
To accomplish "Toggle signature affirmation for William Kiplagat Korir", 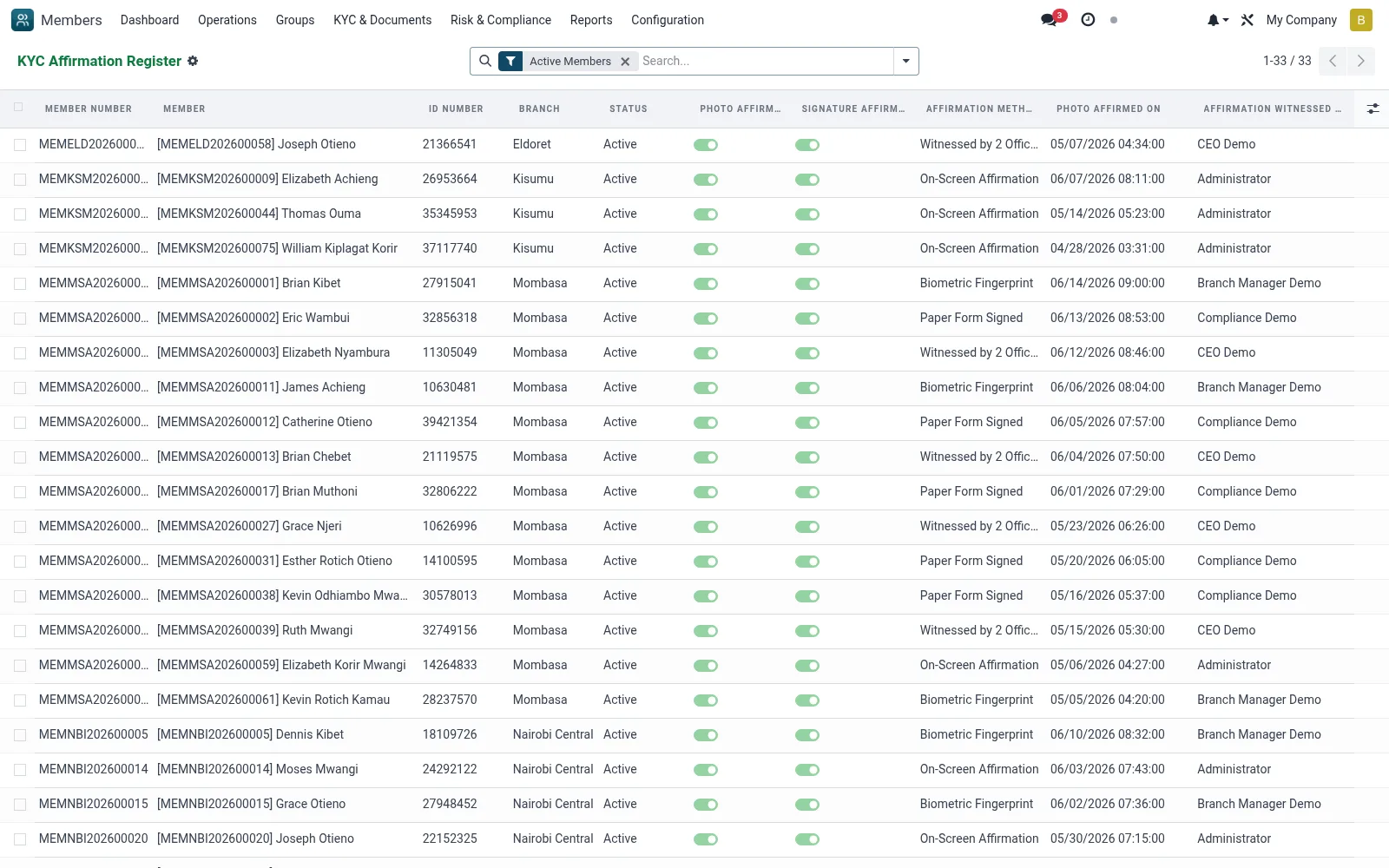I will pos(807,249).
